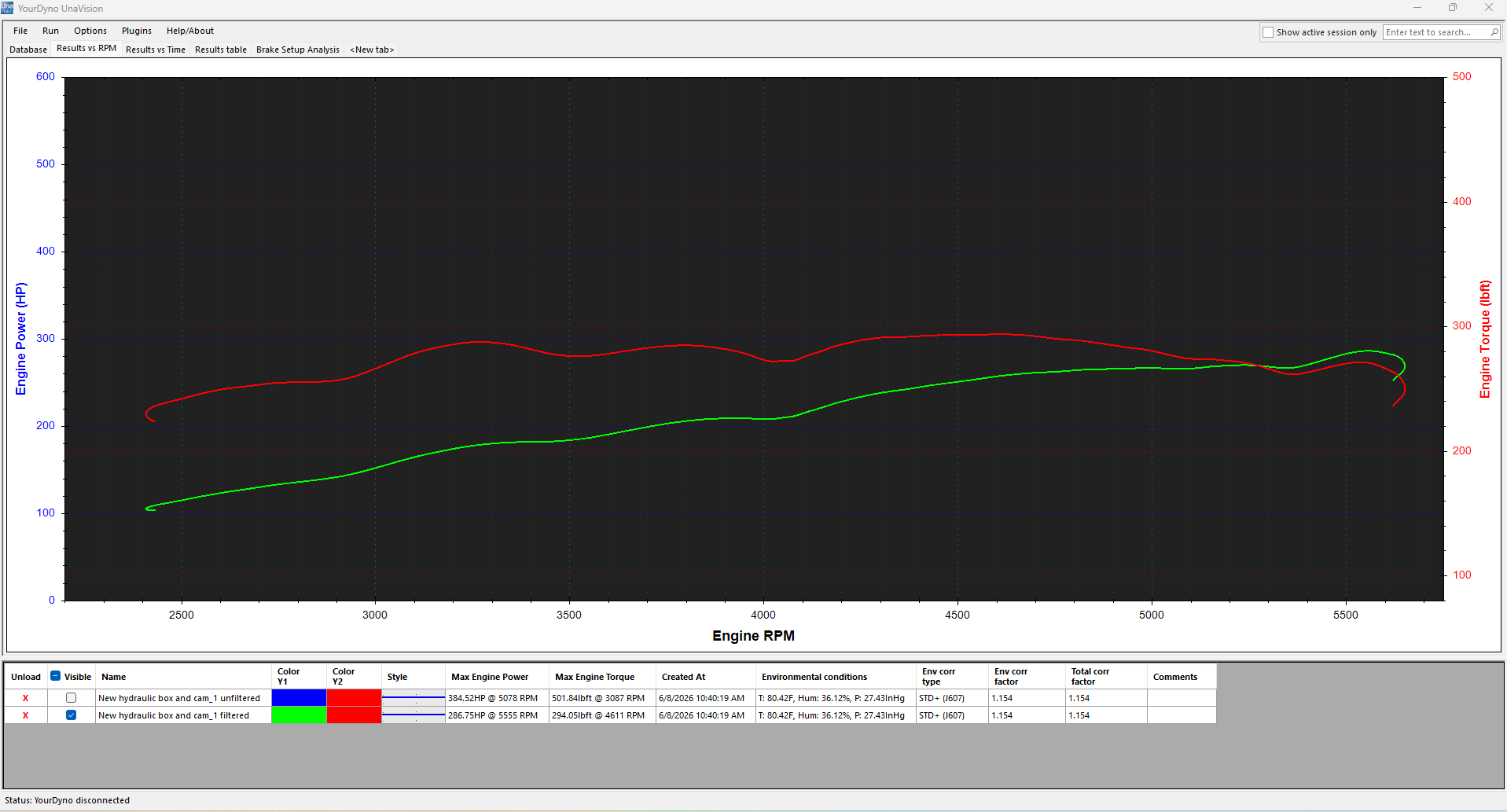Select the 'New hydraulic box and cam_1 filtered' name
Viewport: 1507px width, 812px height.
174,715
